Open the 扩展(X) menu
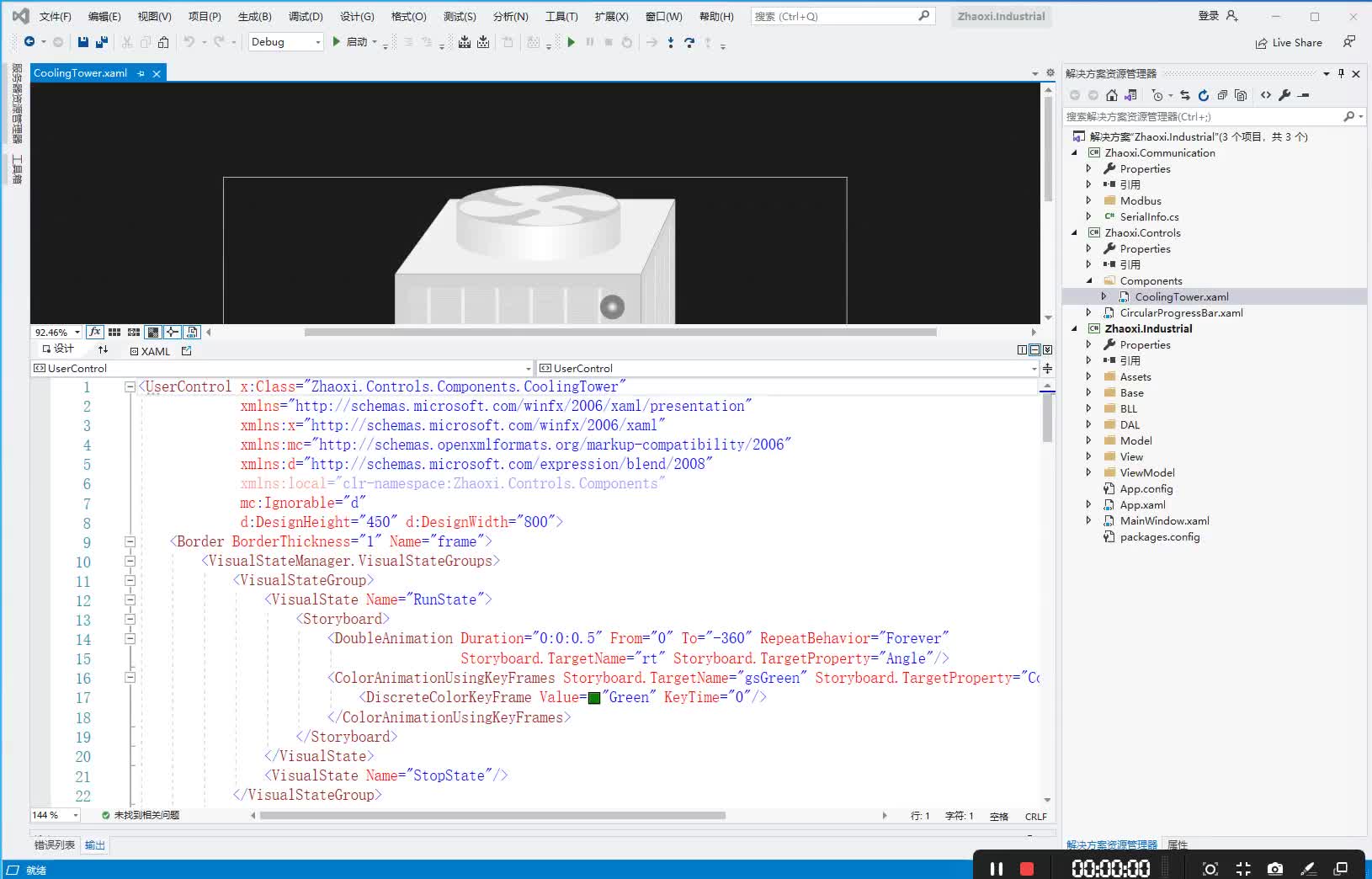The height and width of the screenshot is (879, 1372). pyautogui.click(x=611, y=16)
